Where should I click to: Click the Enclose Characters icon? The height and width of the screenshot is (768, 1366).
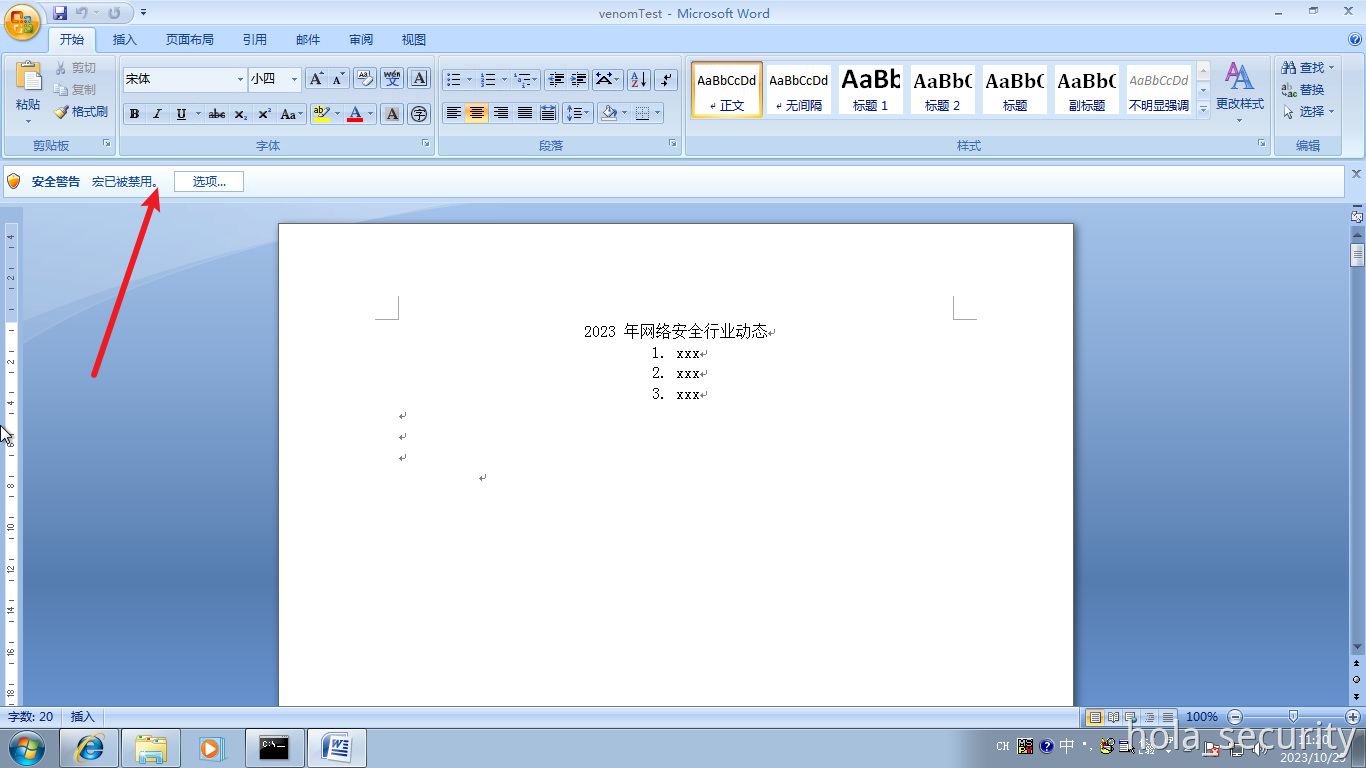point(419,114)
